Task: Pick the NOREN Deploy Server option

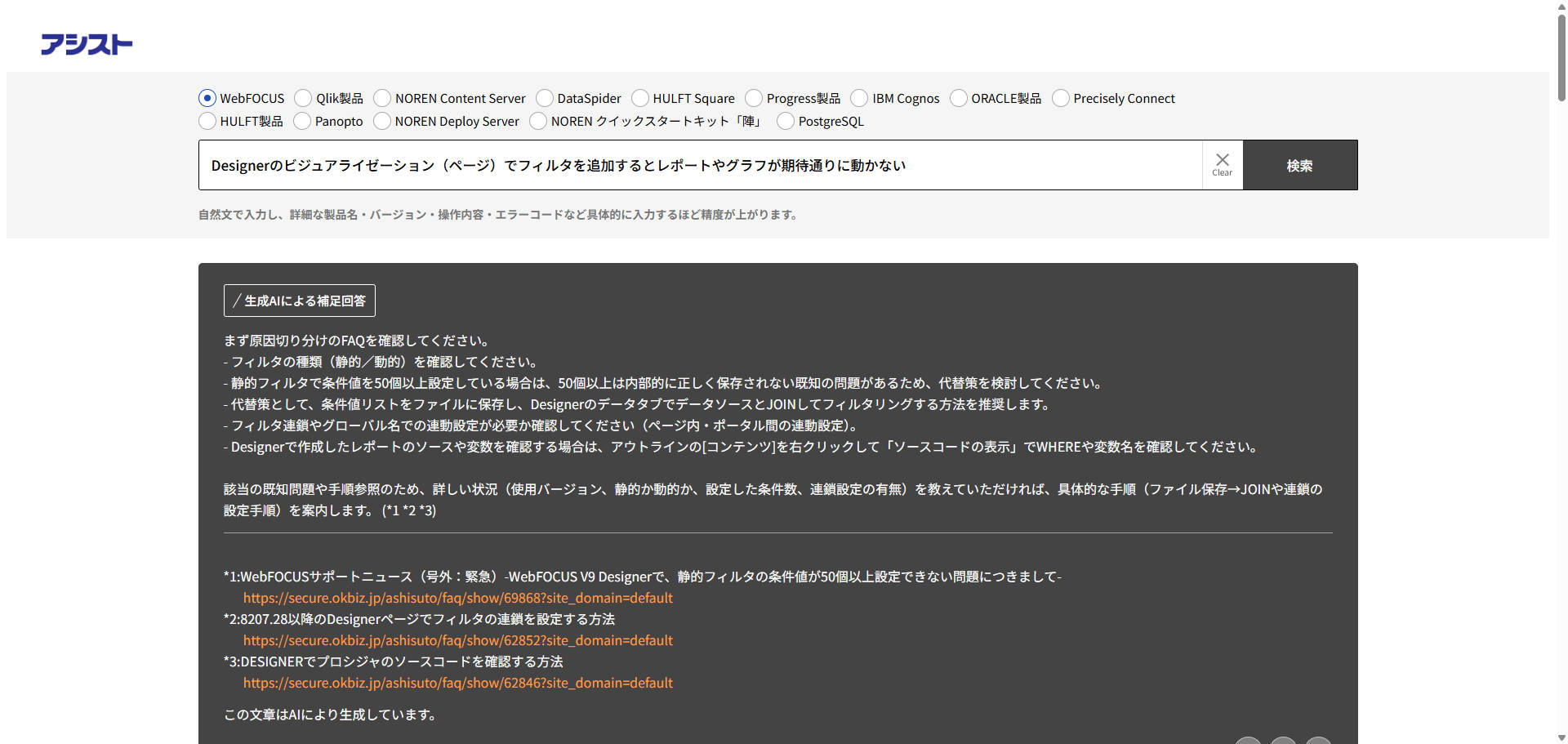Action: [382, 121]
